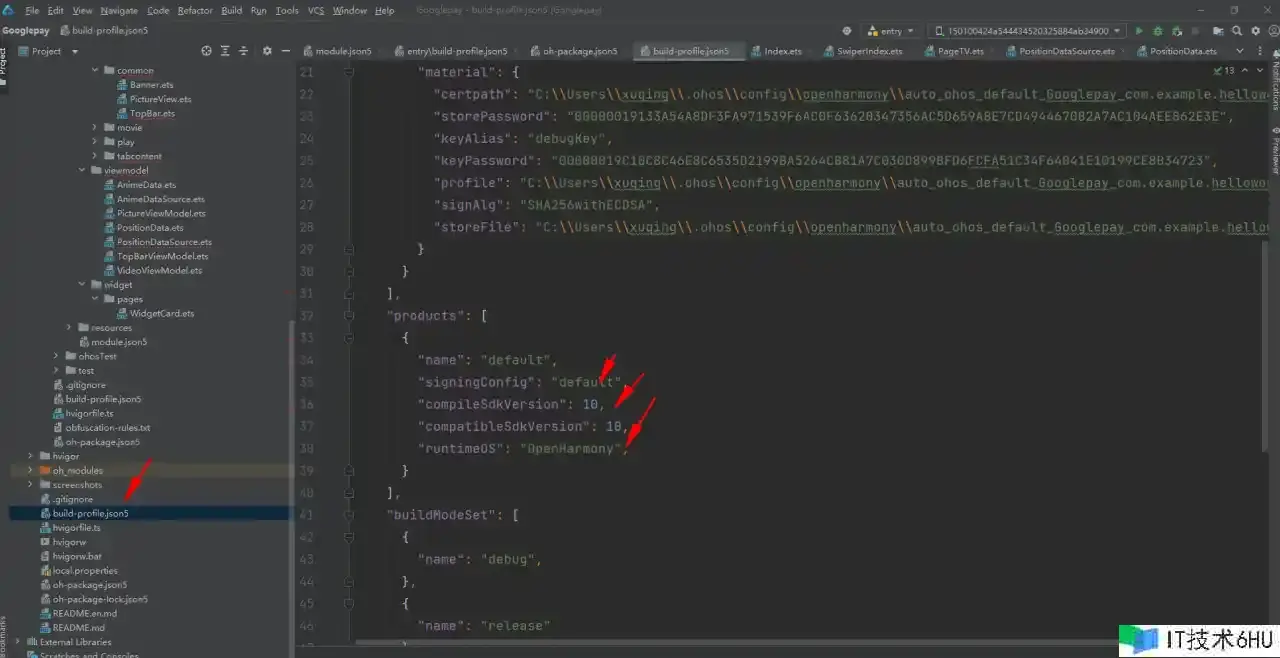The image size is (1280, 658).
Task: Expand the screenshots folder
Action: 31,484
